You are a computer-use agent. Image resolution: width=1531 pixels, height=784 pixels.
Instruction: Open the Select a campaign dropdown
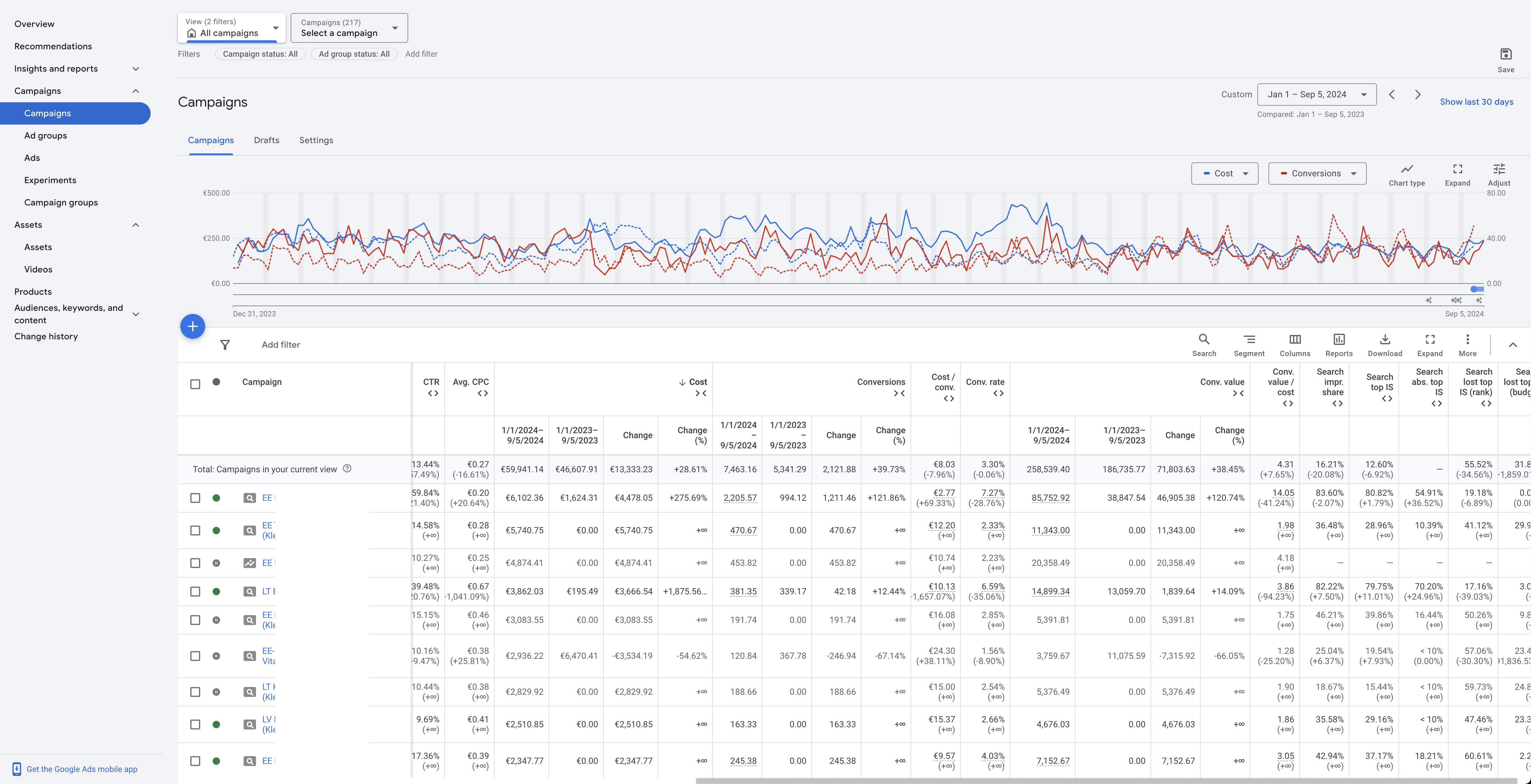tap(349, 27)
